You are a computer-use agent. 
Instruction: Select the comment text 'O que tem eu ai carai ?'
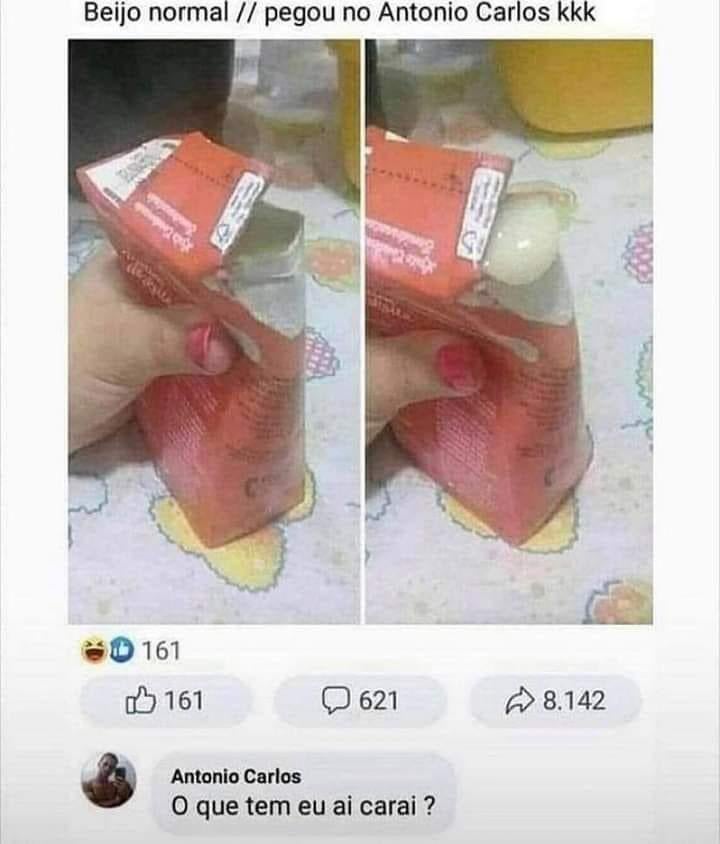pyautogui.click(x=303, y=806)
